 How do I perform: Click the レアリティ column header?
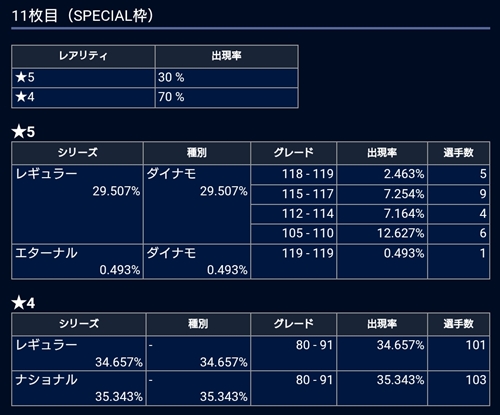(83, 56)
